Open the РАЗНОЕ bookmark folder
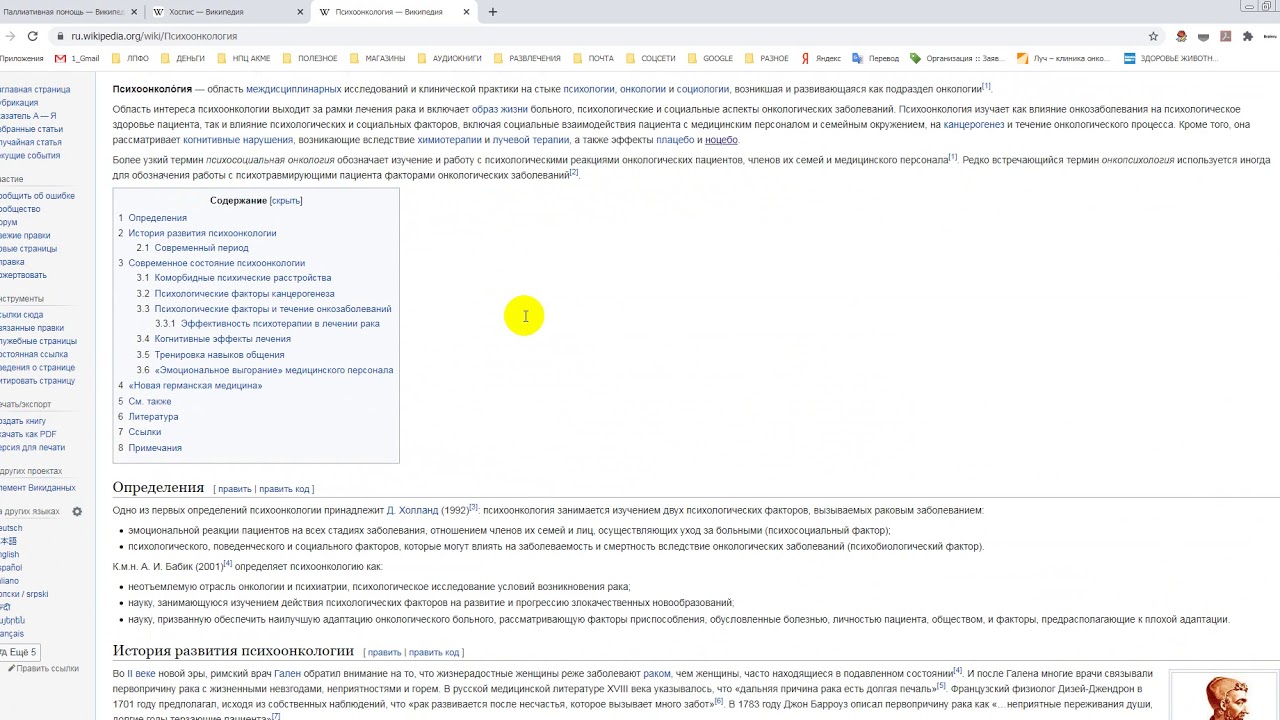The height and width of the screenshot is (720, 1280). coord(767,58)
